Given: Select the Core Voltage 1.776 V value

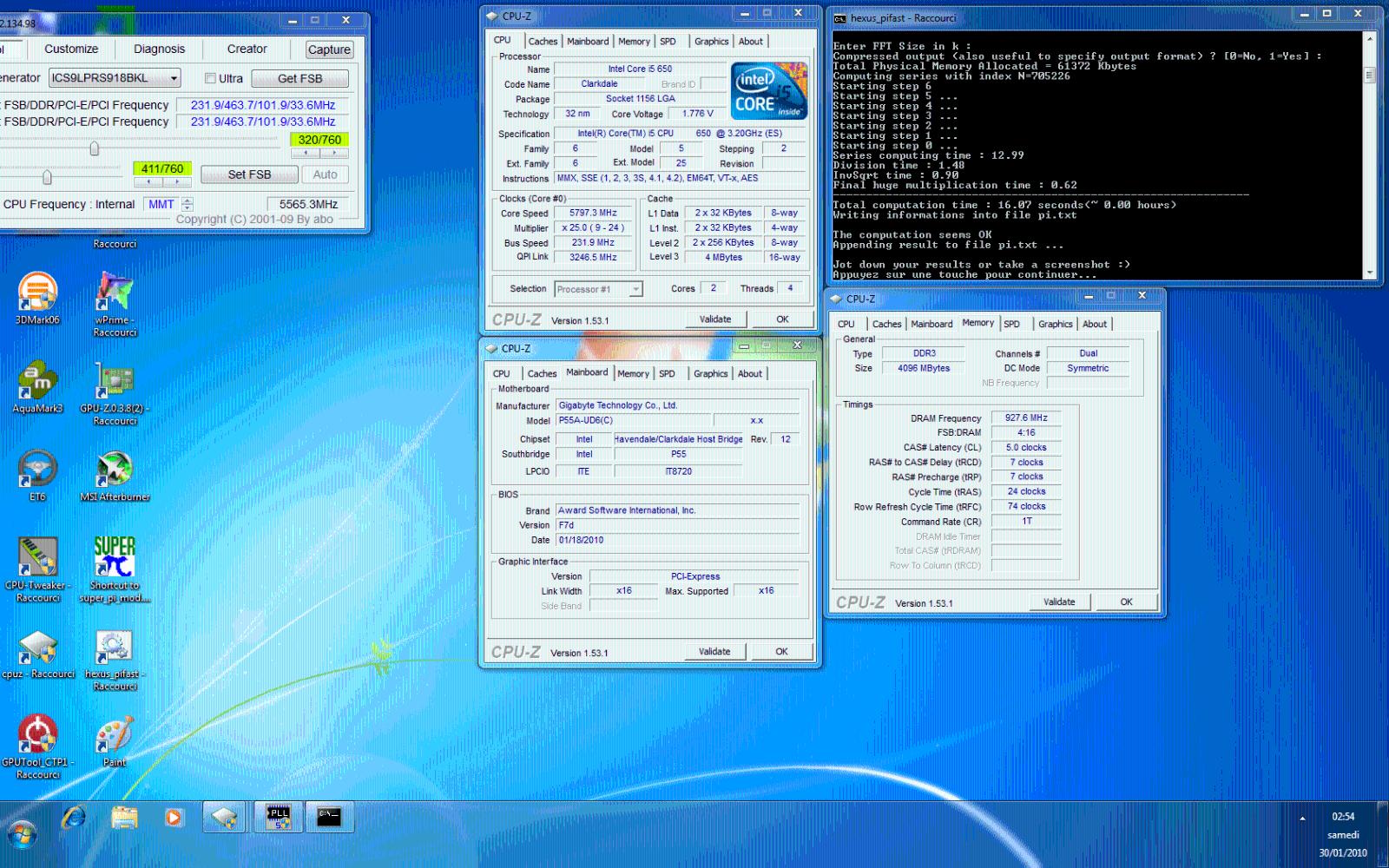Looking at the screenshot, I should pos(698,114).
